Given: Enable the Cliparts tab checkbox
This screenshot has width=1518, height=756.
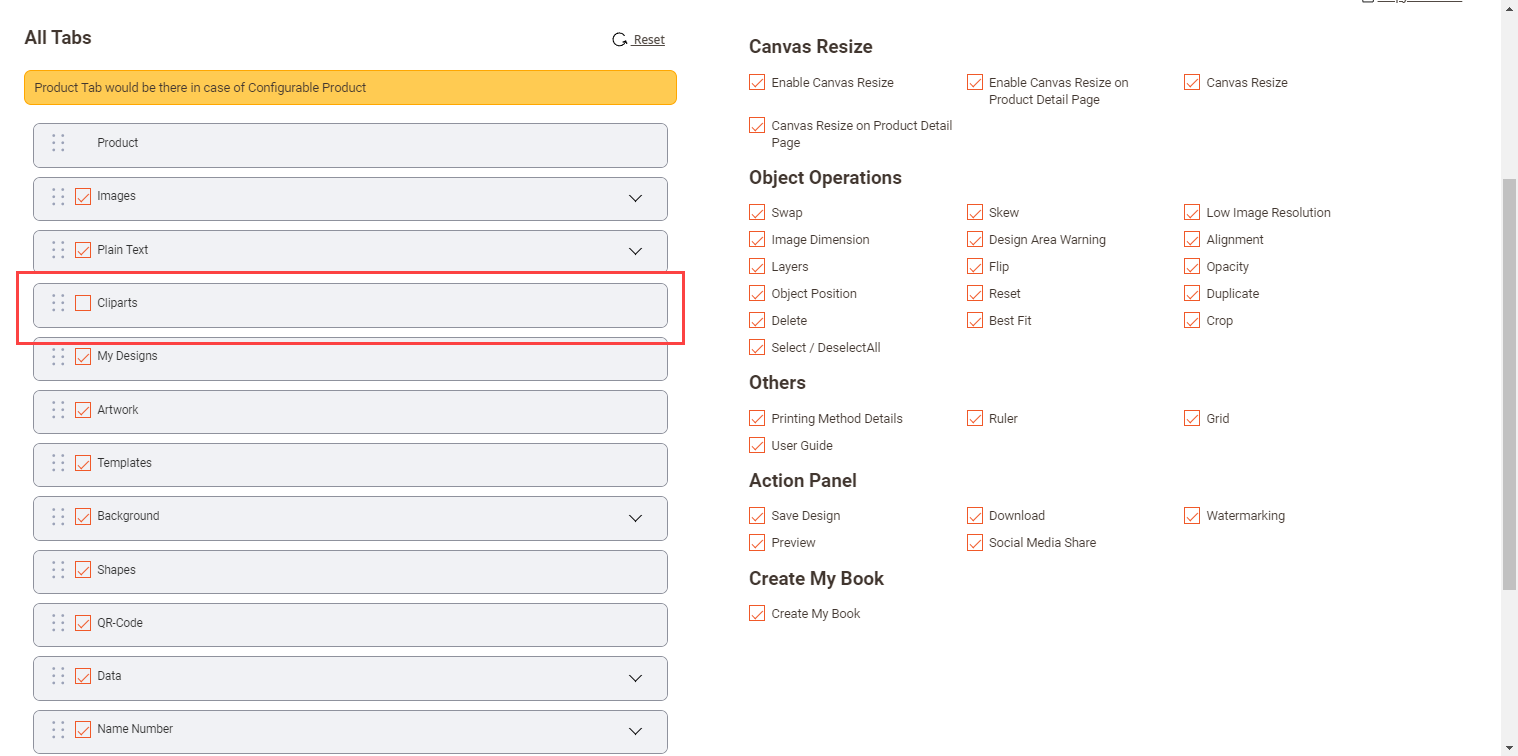Looking at the screenshot, I should point(83,303).
